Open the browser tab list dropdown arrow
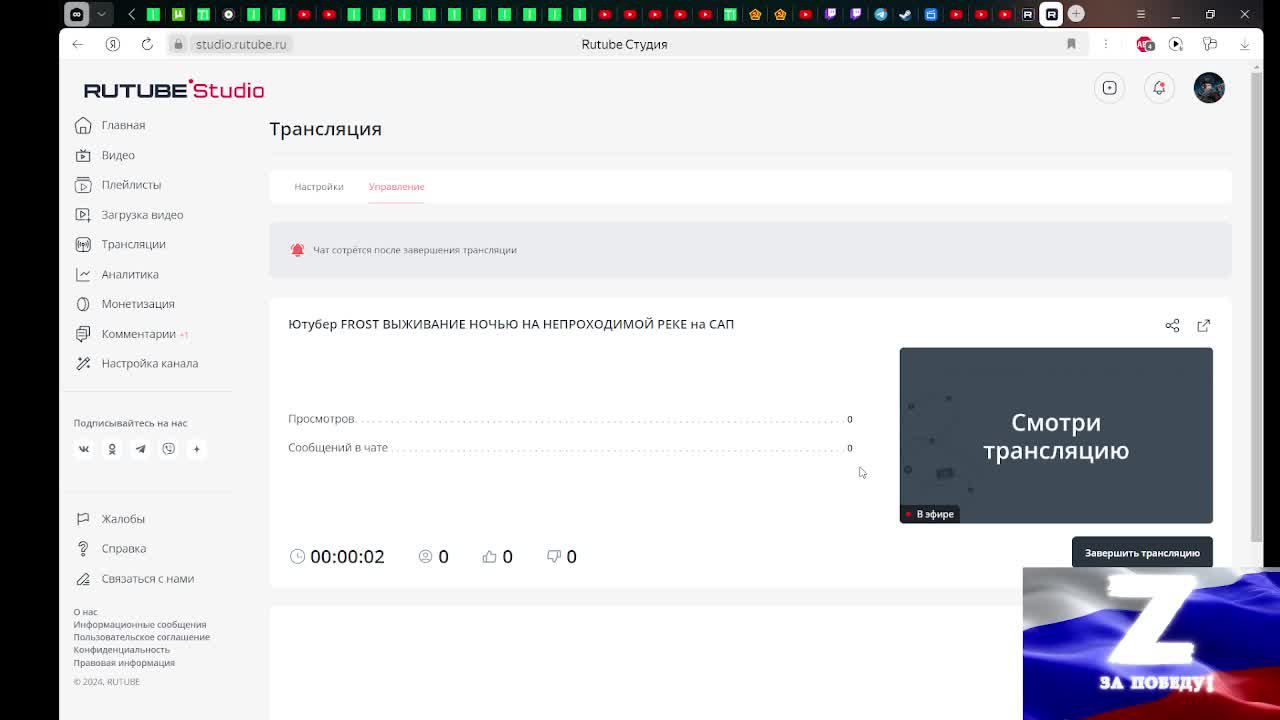The image size is (1280, 720). (103, 14)
